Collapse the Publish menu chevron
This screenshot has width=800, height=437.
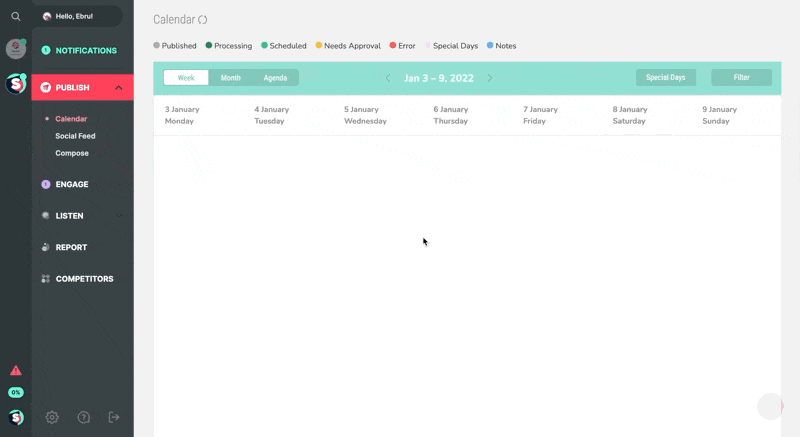(119, 88)
